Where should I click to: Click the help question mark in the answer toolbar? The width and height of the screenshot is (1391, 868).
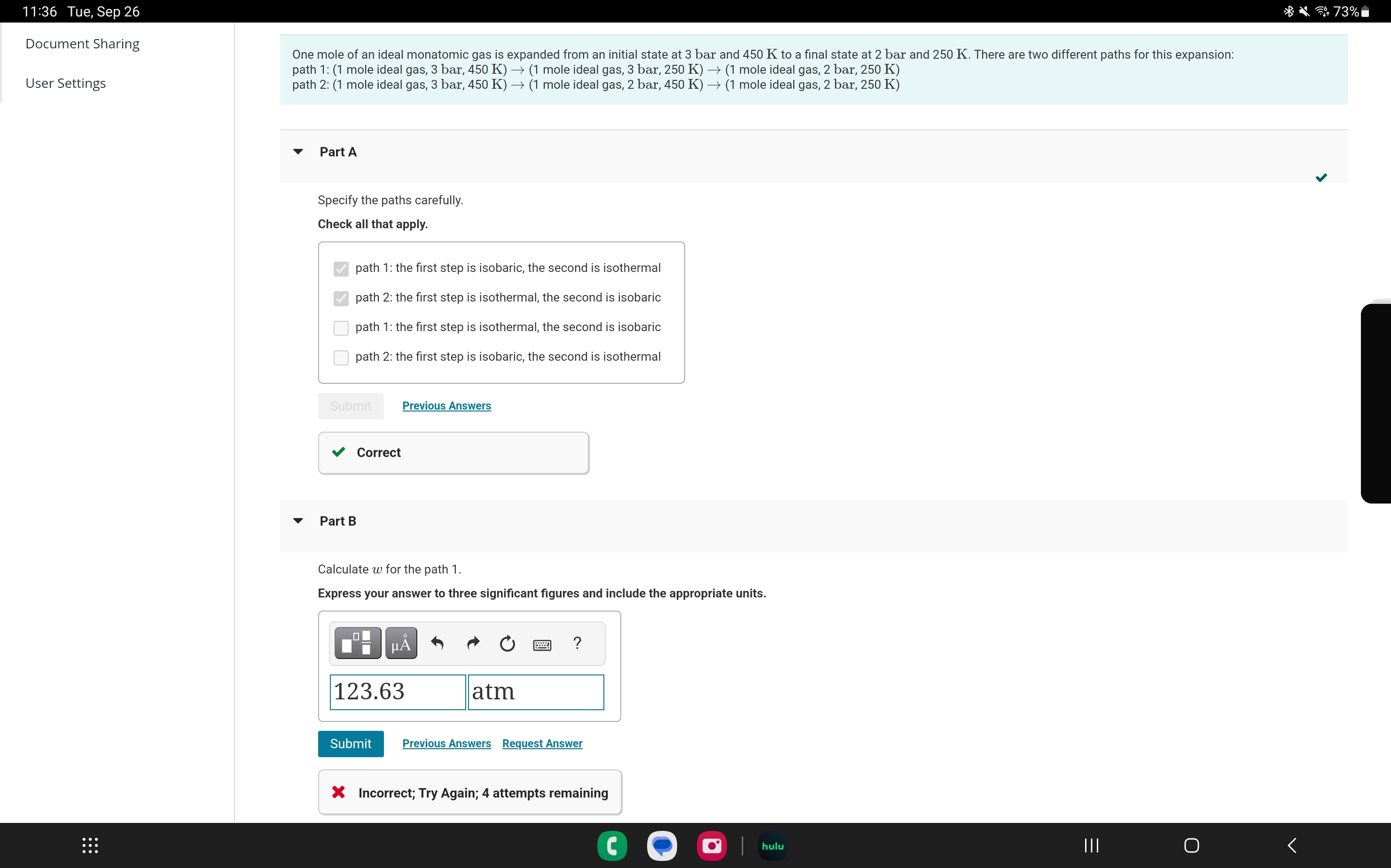pyautogui.click(x=577, y=643)
